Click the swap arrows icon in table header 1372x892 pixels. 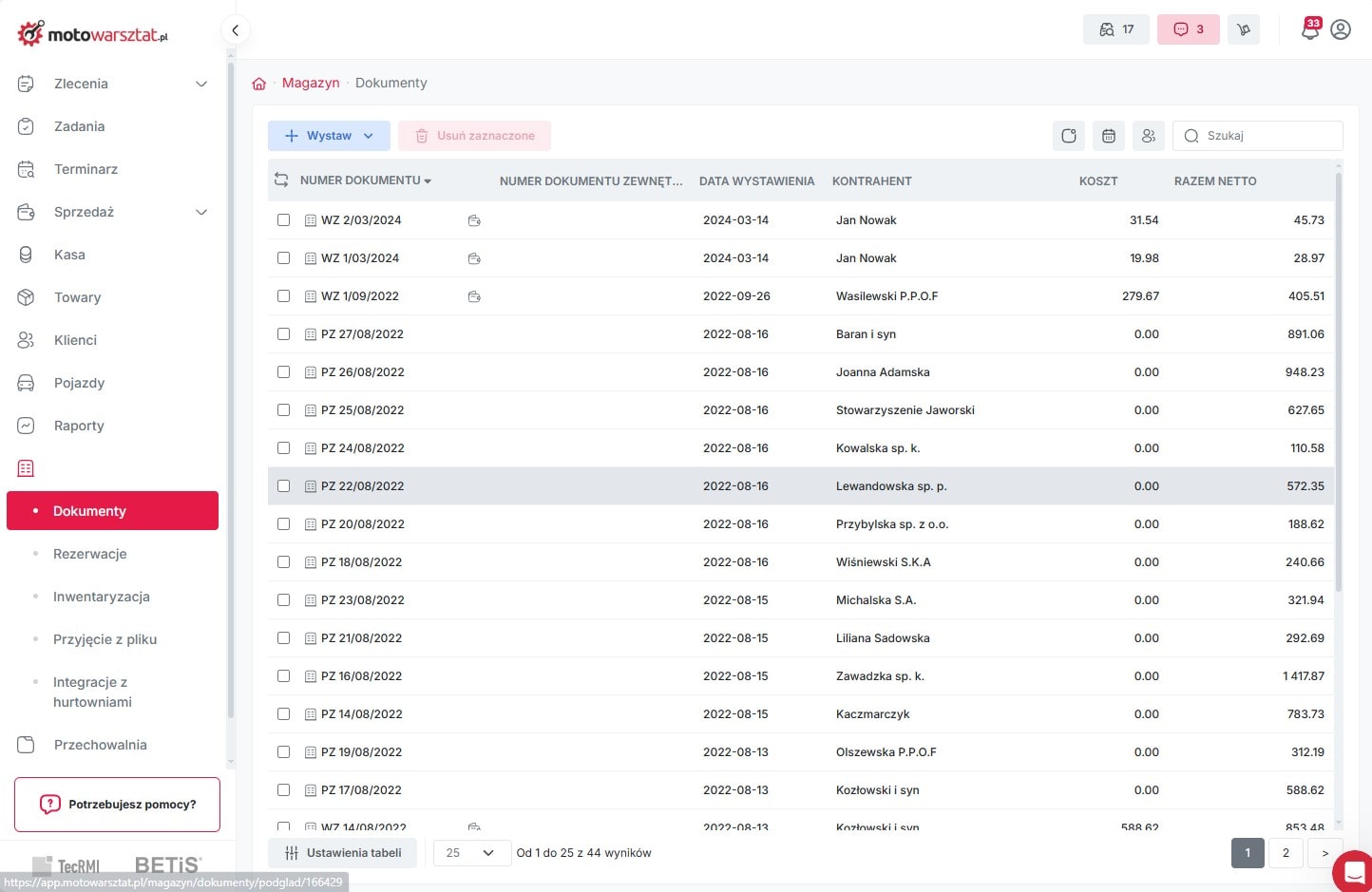(281, 180)
